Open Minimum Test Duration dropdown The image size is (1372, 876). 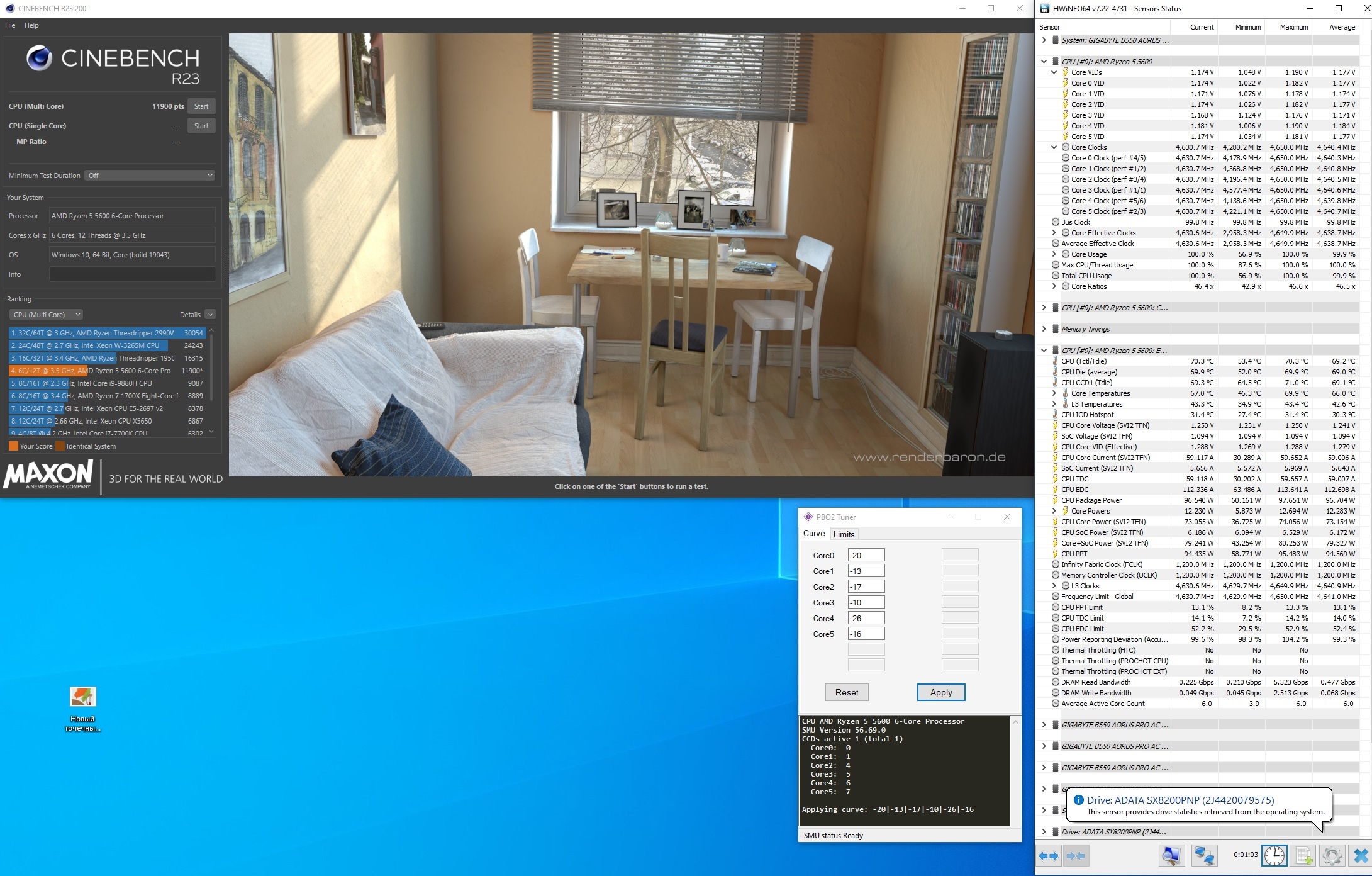150,176
